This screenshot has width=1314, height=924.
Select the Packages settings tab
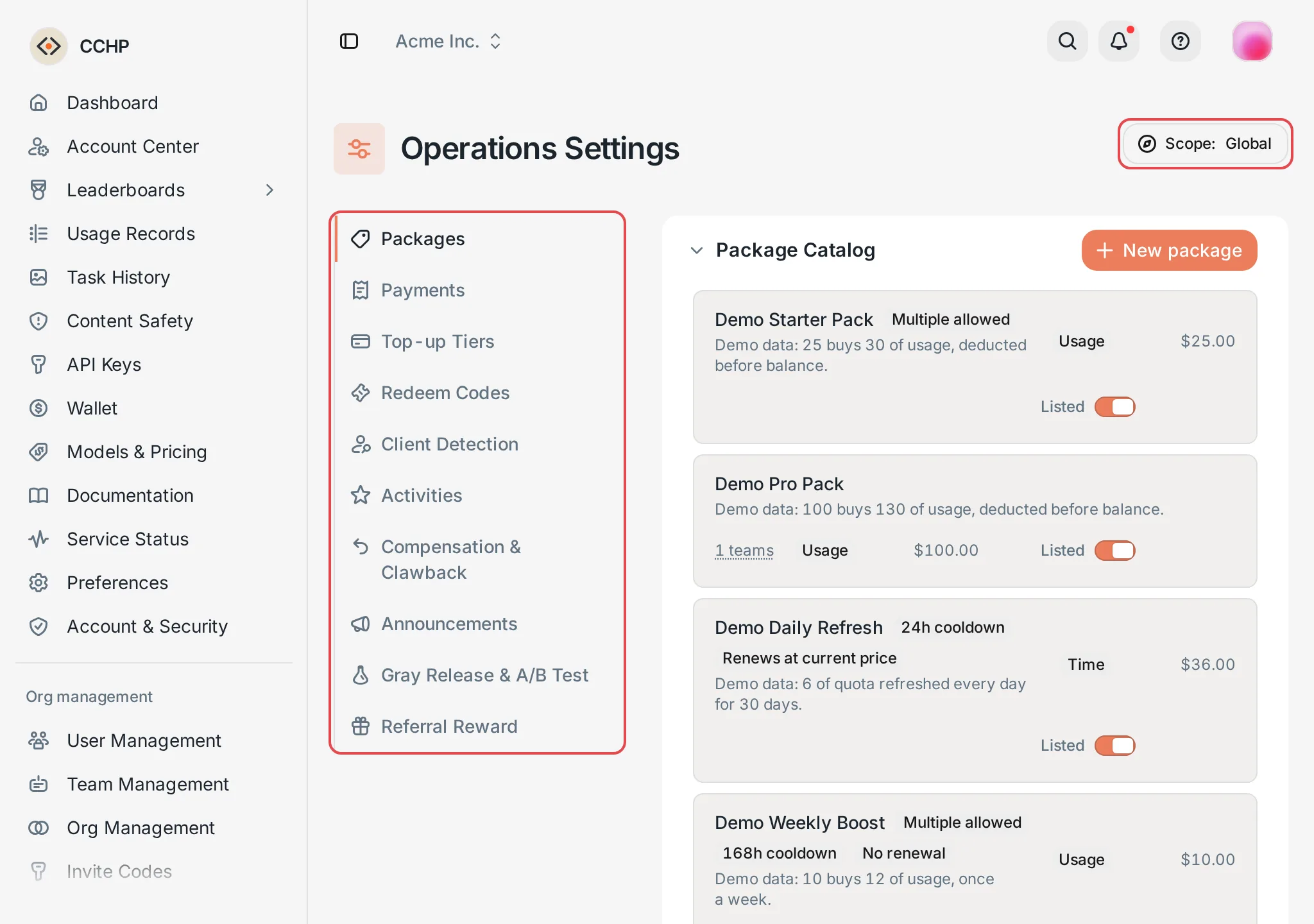click(x=478, y=239)
